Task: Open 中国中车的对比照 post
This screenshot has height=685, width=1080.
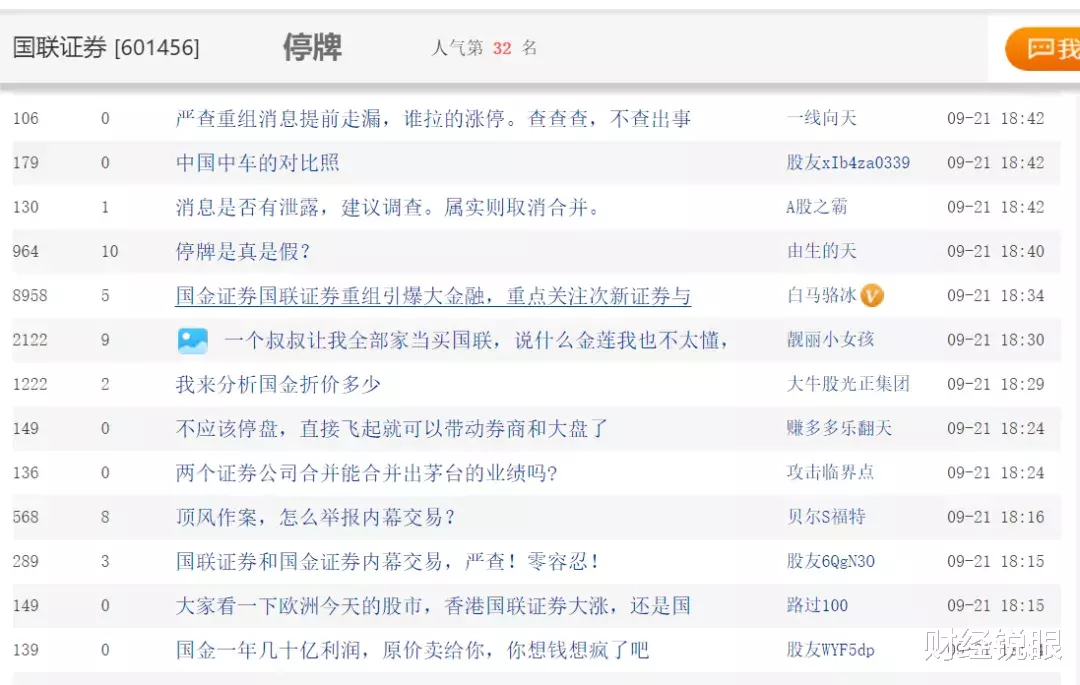Action: click(x=256, y=163)
